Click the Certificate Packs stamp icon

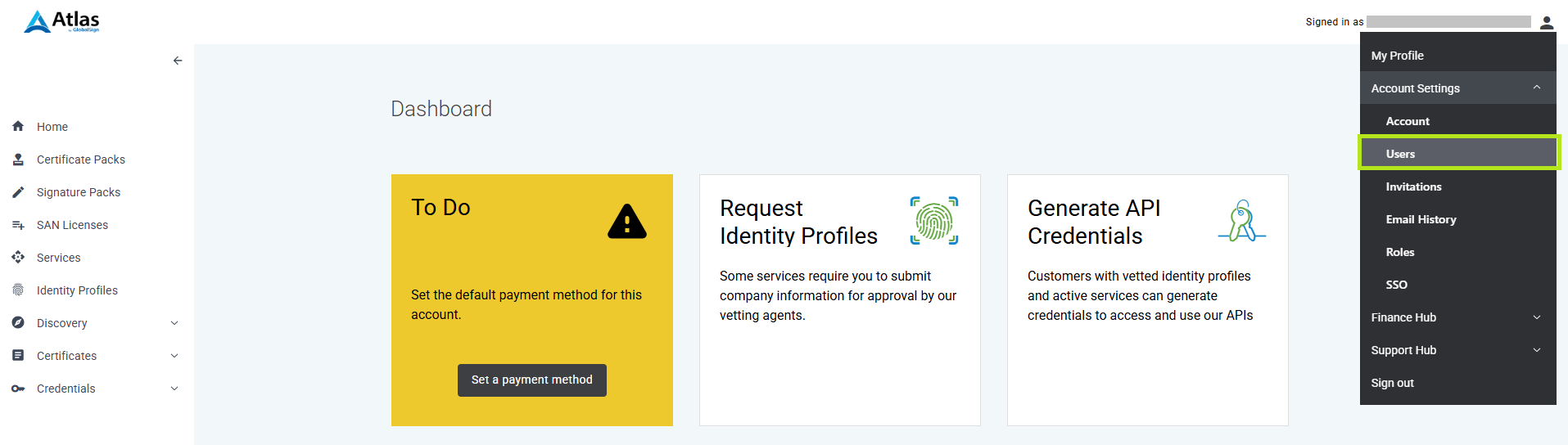tap(18, 160)
